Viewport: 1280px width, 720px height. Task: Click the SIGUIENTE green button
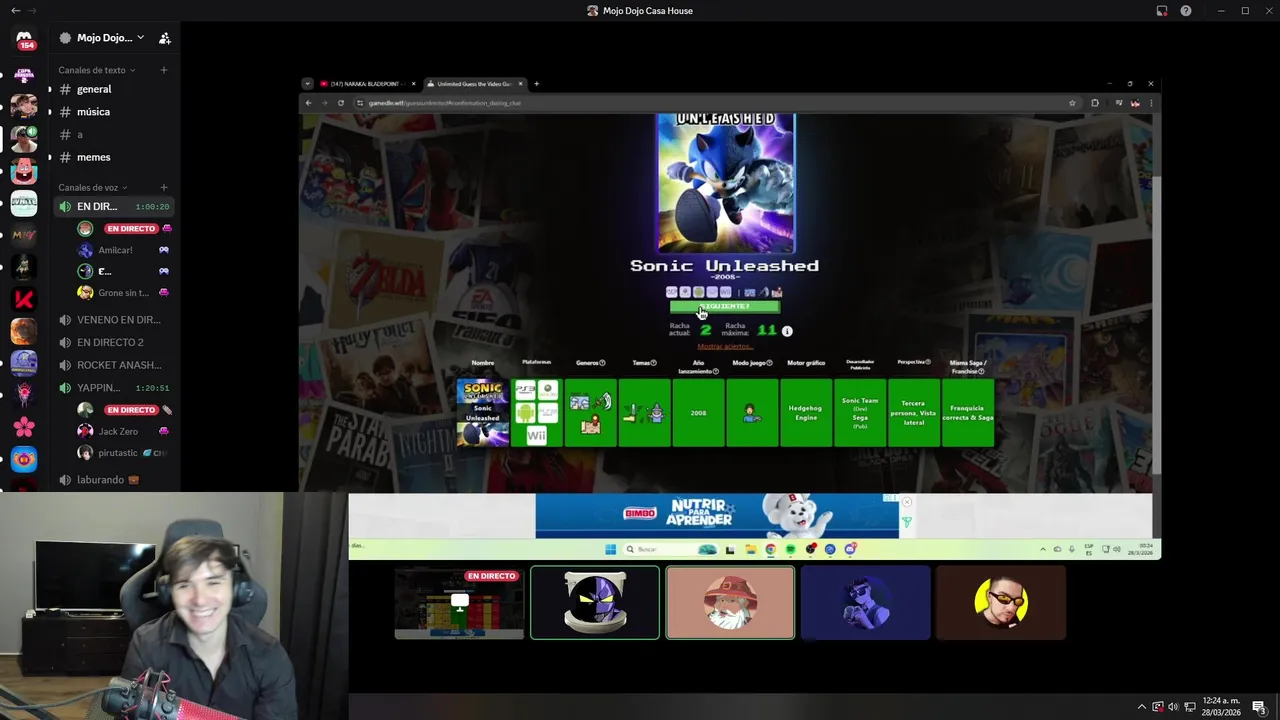point(725,306)
